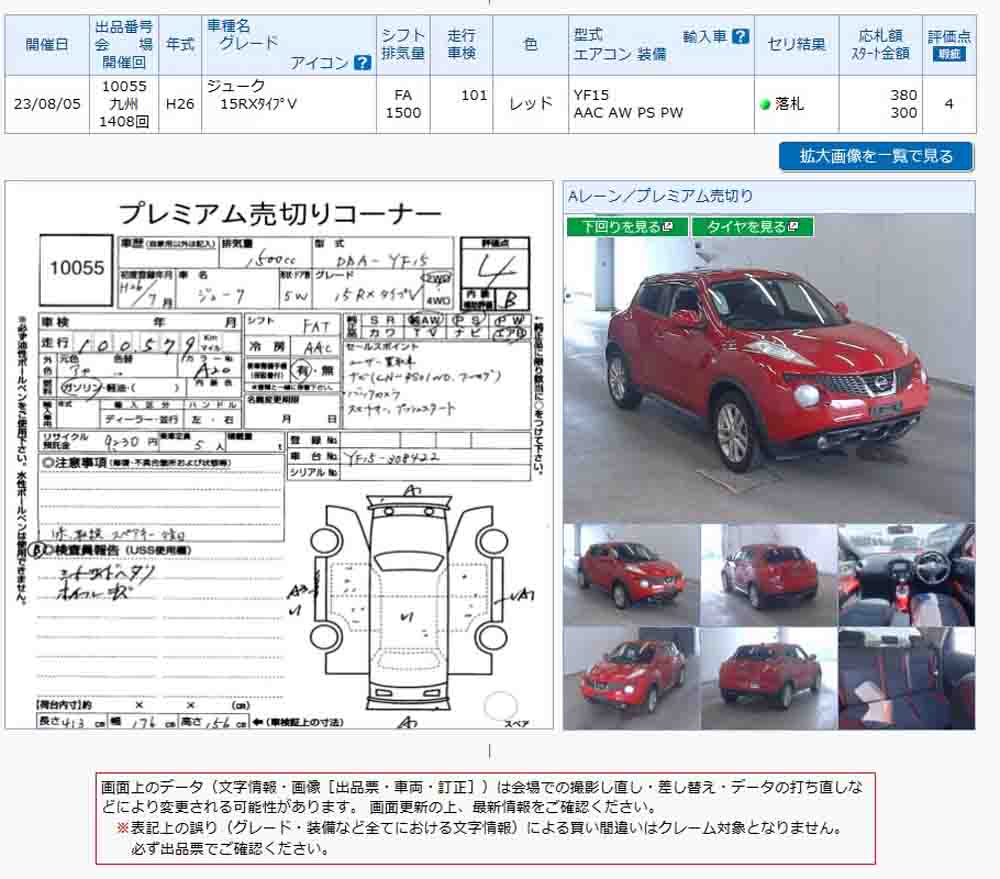Click the 下回りを見る underbody button
This screenshot has width=1000, height=879.
(x=627, y=226)
